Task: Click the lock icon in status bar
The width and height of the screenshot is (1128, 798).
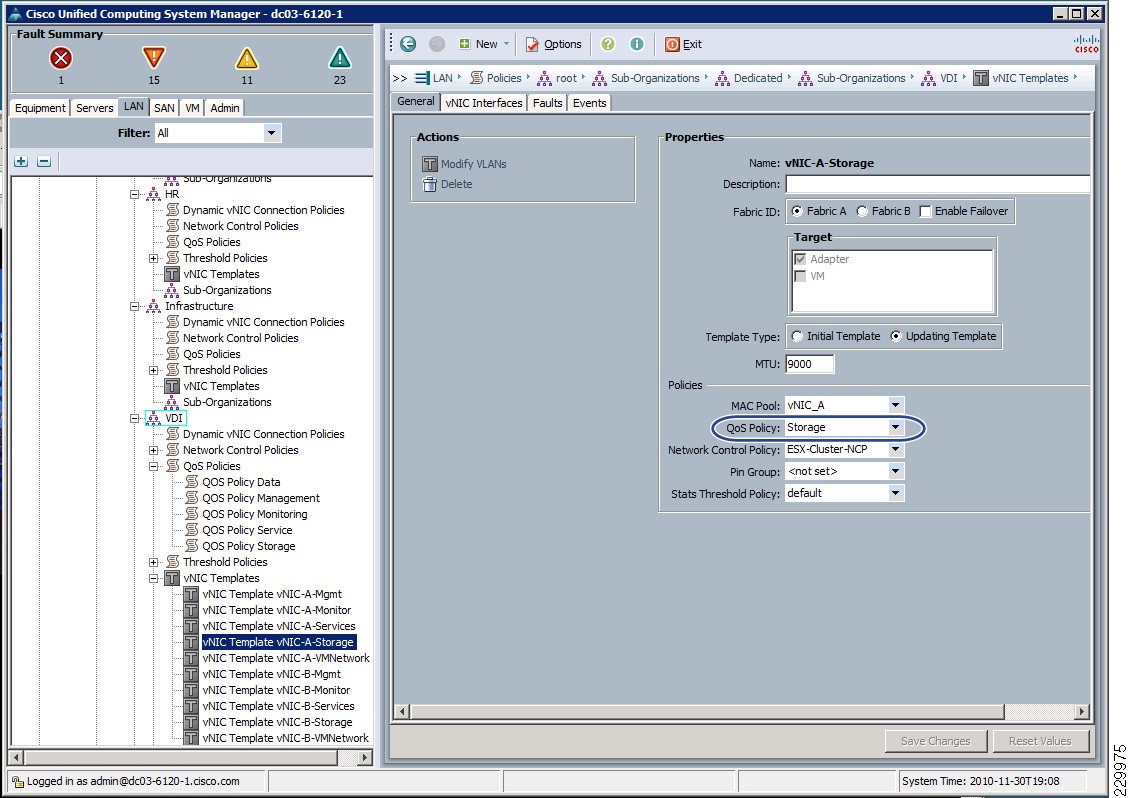Action: coord(18,781)
